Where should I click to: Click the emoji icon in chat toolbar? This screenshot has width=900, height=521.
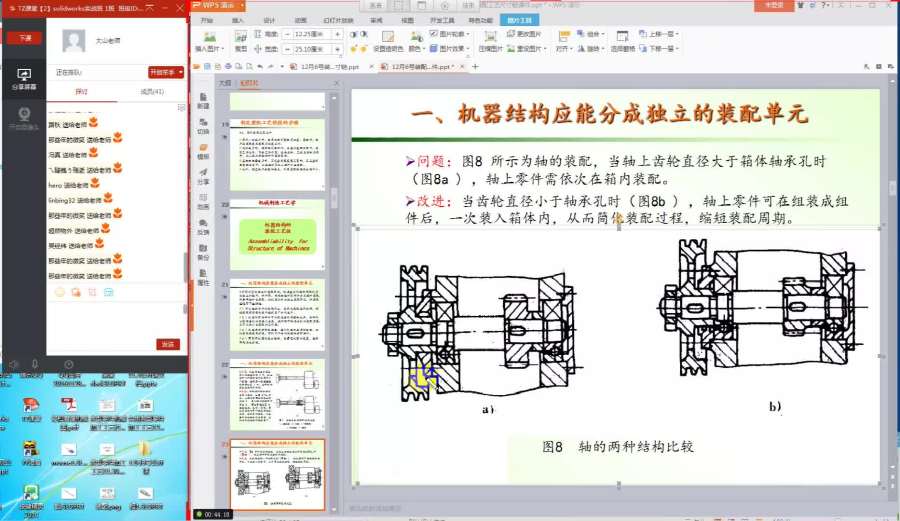pos(60,293)
